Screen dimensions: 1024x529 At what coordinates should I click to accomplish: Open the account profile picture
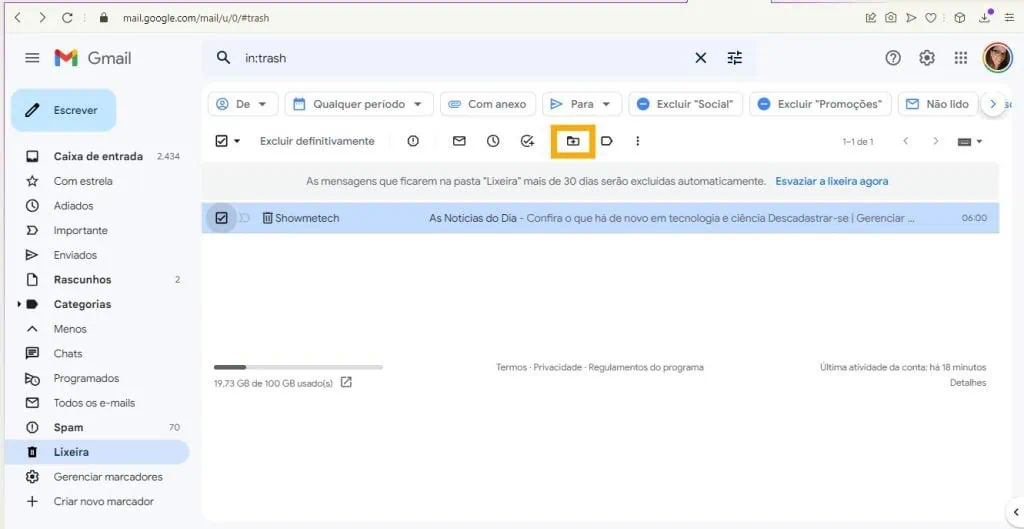(997, 58)
